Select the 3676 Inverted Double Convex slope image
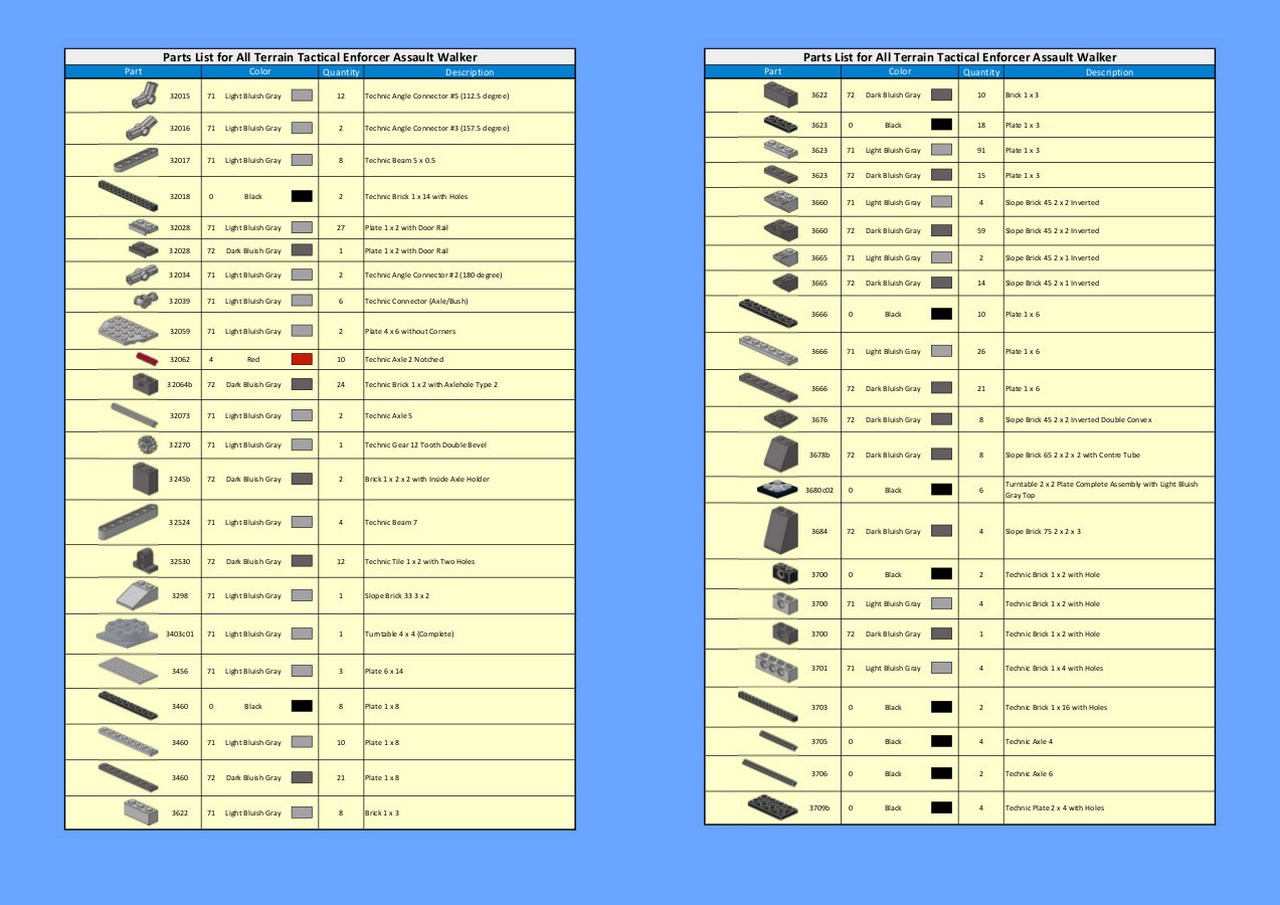Image resolution: width=1280 pixels, height=905 pixels. click(781, 419)
